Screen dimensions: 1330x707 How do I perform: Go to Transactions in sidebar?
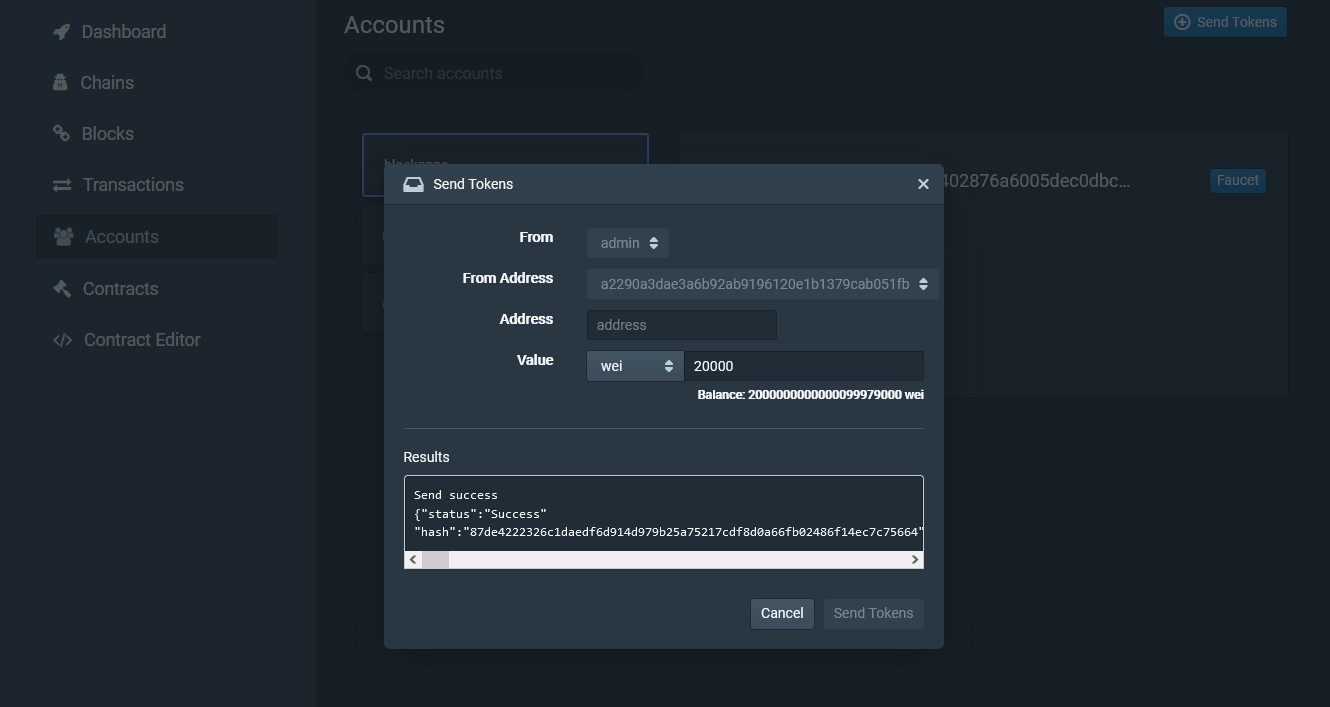(x=132, y=185)
